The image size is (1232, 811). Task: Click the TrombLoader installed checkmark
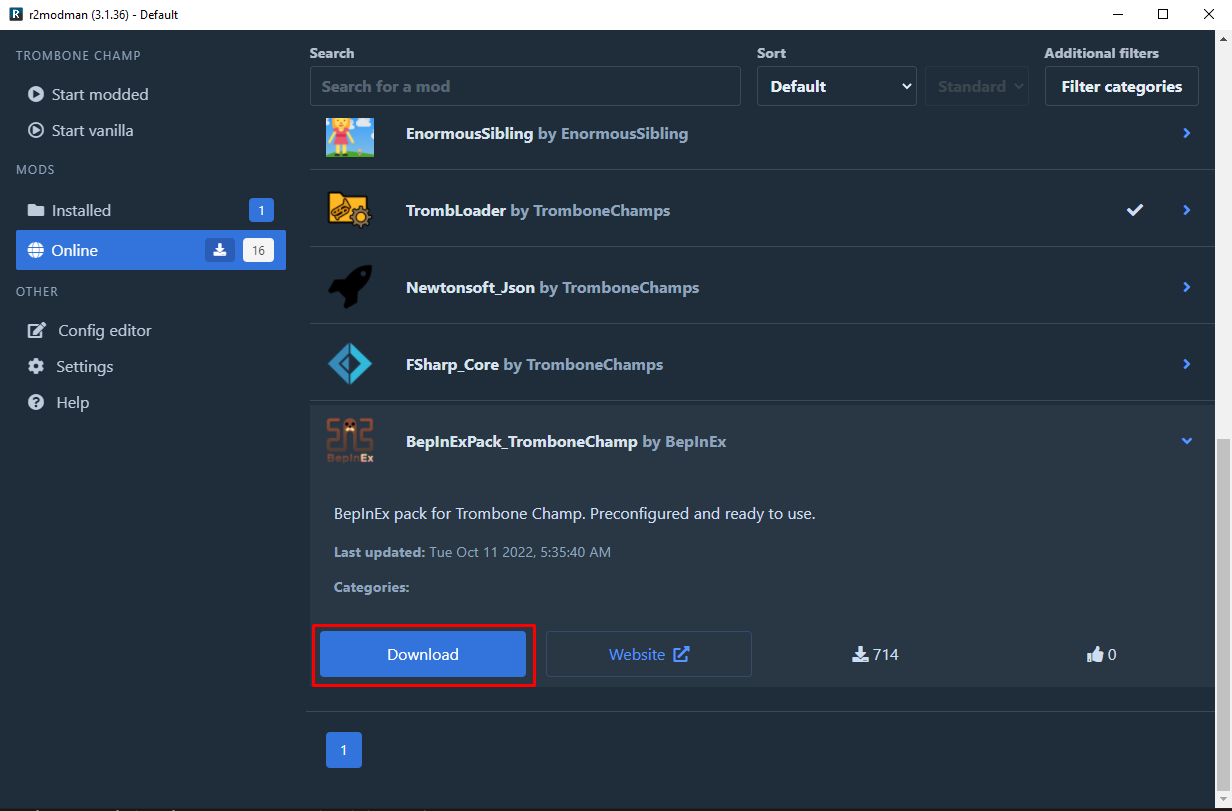[1135, 210]
